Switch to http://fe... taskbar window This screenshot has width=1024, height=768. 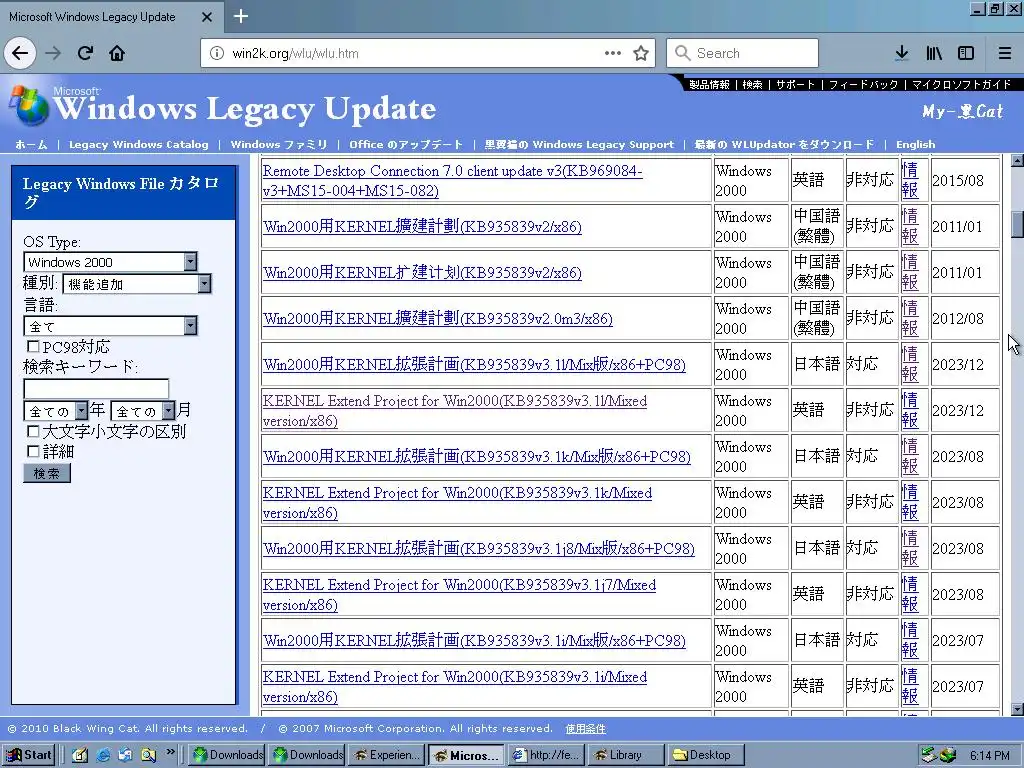(546, 755)
